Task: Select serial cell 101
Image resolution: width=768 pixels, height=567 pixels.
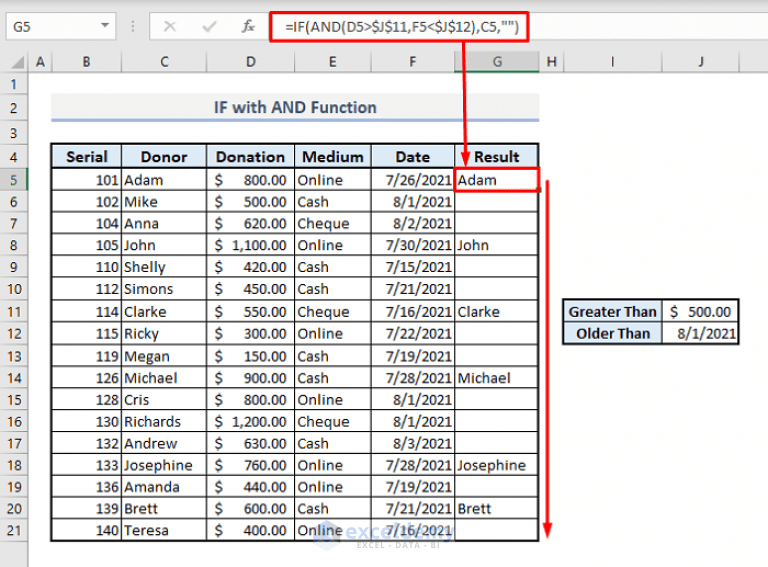Action: tap(87, 180)
